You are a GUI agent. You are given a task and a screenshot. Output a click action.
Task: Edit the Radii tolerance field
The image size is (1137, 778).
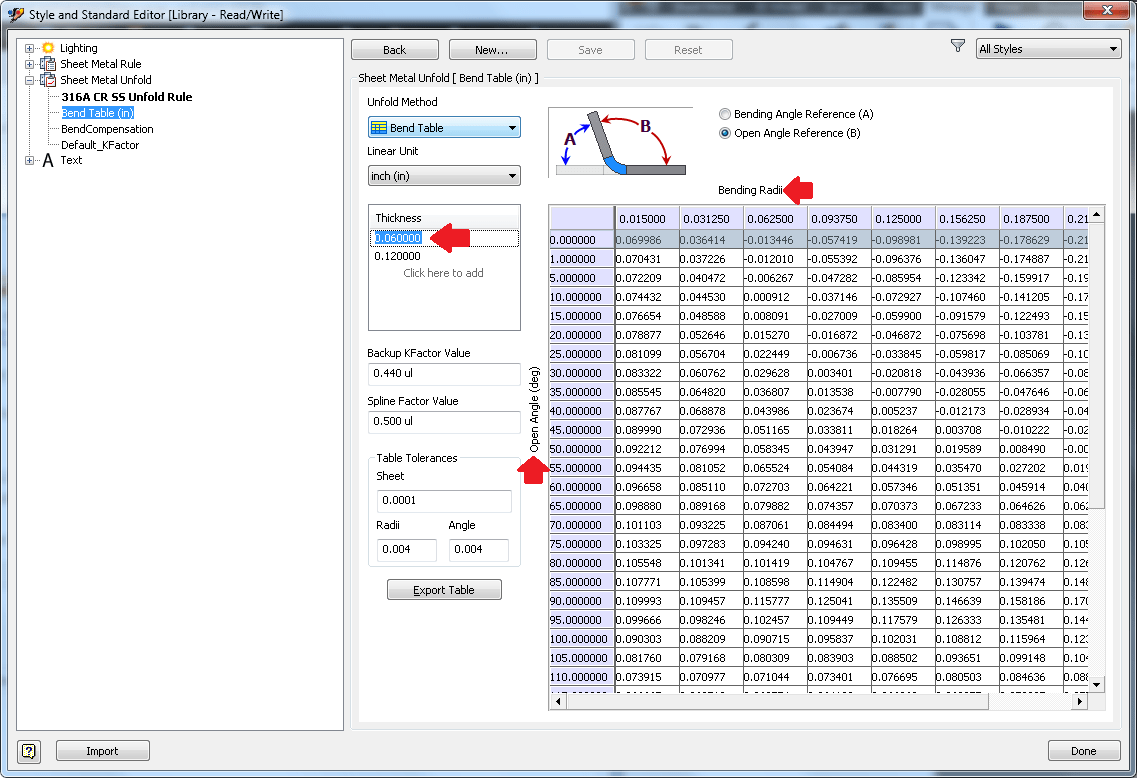406,550
